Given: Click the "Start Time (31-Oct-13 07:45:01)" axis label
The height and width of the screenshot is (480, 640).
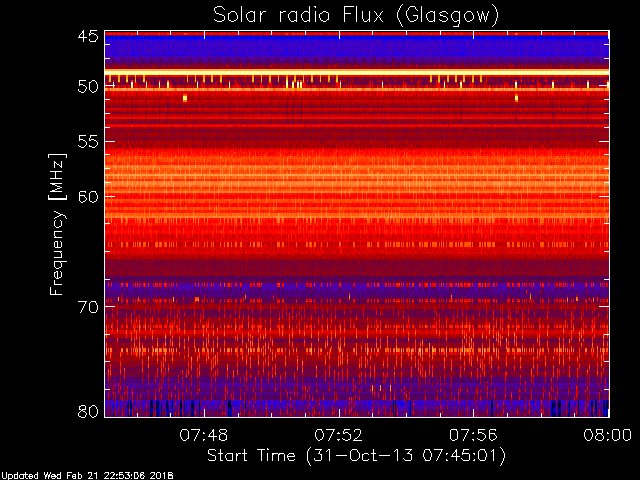Looking at the screenshot, I should pos(356,455).
